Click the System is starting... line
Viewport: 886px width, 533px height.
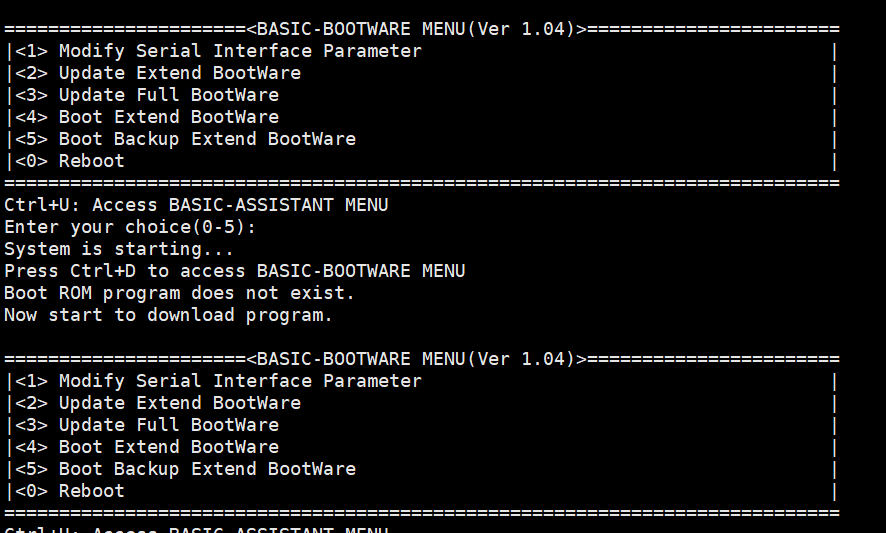pos(119,249)
